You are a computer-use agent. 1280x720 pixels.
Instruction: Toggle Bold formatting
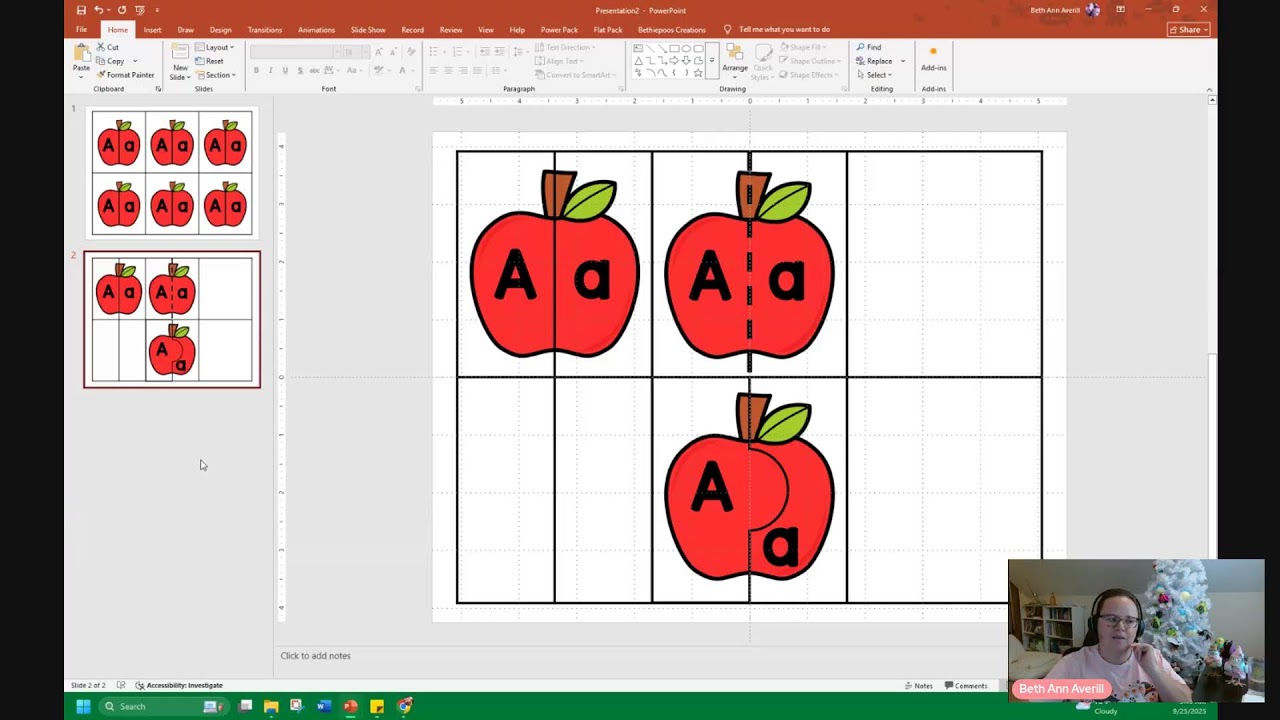pos(256,70)
